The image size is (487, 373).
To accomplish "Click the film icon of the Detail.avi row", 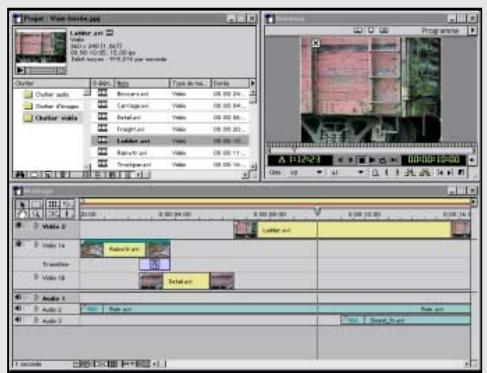I will (x=103, y=117).
